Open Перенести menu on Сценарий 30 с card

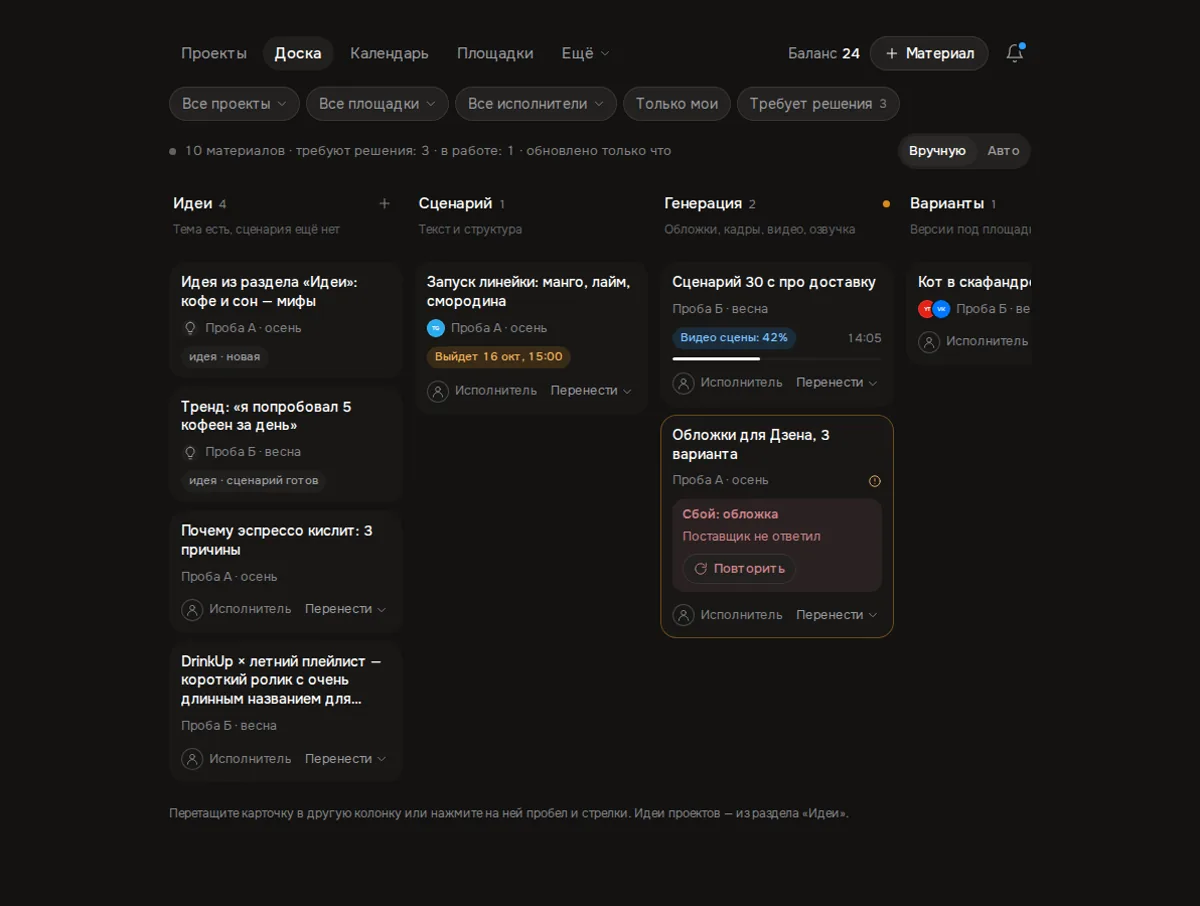pyautogui.click(x=837, y=383)
